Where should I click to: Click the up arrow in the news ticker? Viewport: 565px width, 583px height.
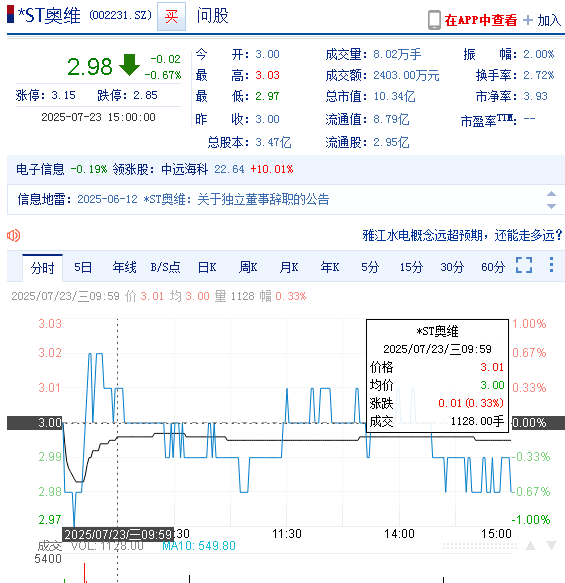[551, 194]
